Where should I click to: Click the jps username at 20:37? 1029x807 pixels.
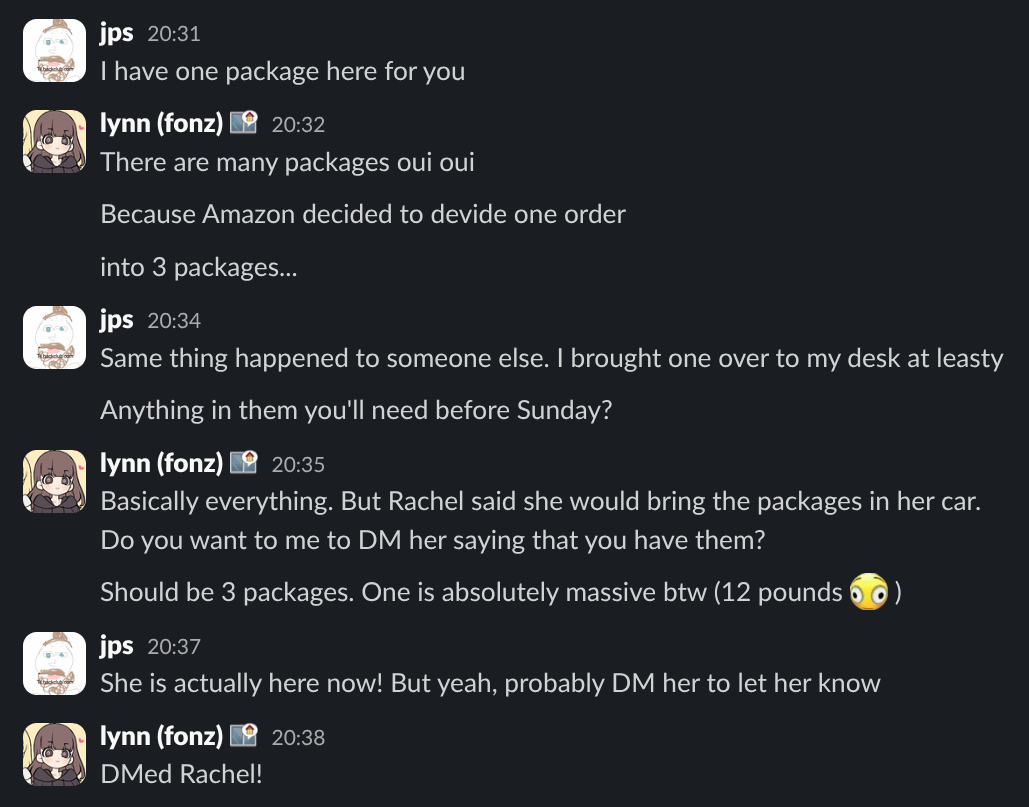[116, 645]
